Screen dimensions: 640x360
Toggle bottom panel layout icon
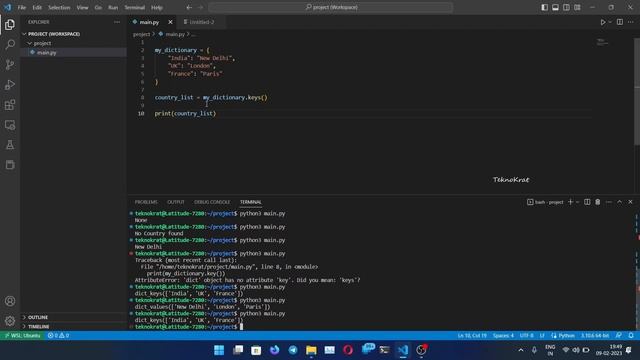[556, 7]
